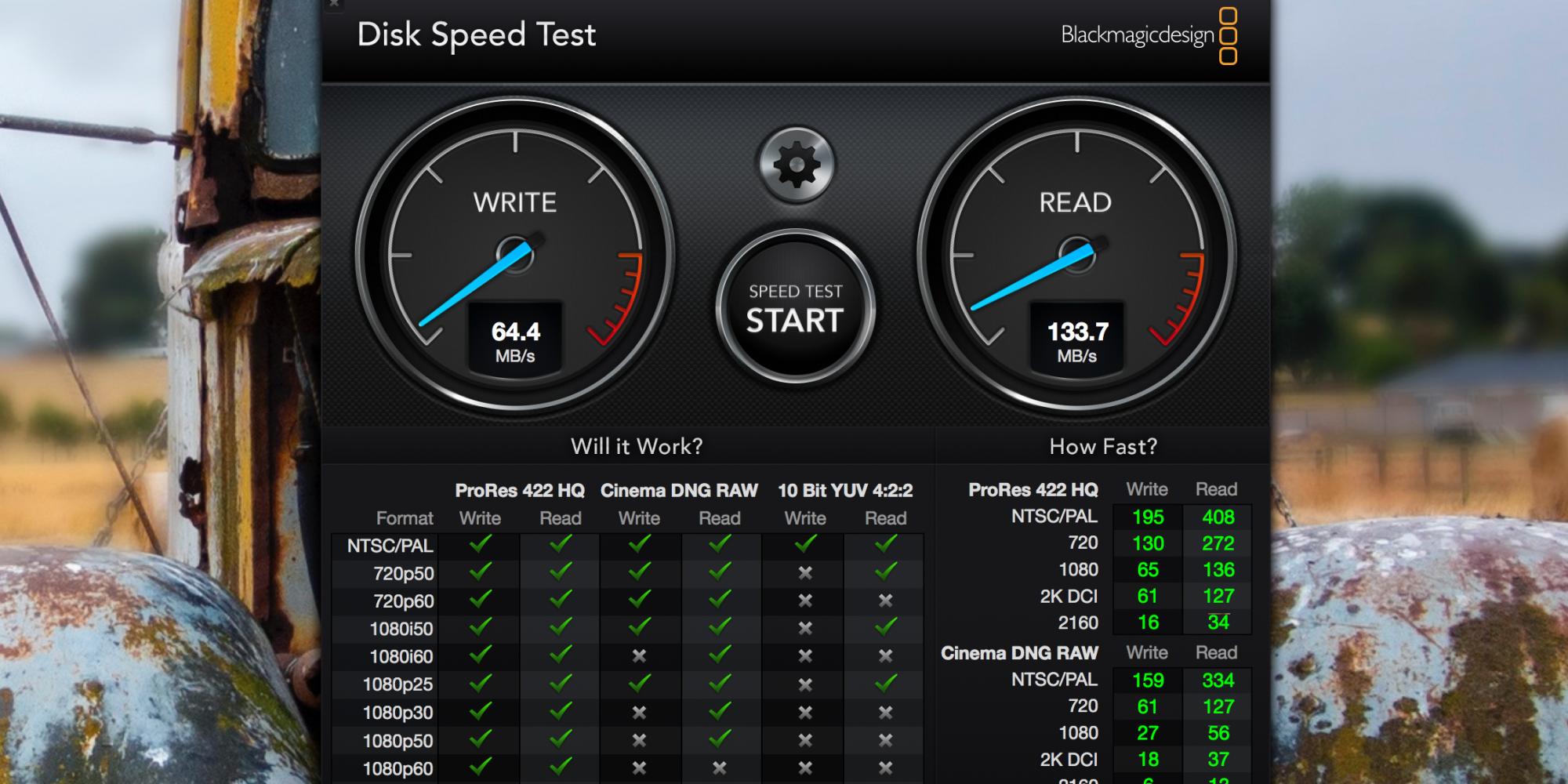Click 720p60 Cinema DNG RAW Read checkmark
1568x784 pixels.
pos(720,599)
